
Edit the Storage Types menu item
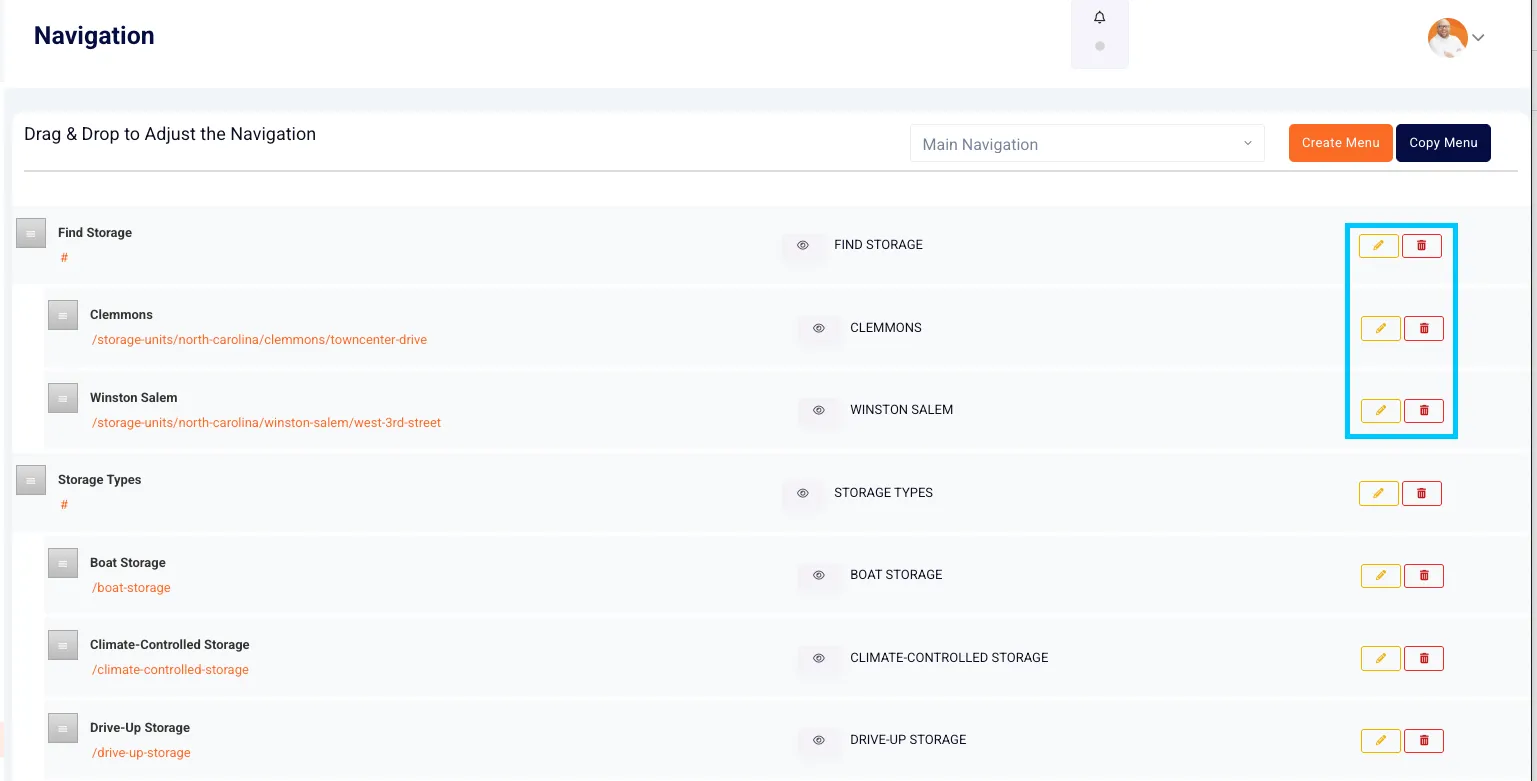(x=1378, y=493)
